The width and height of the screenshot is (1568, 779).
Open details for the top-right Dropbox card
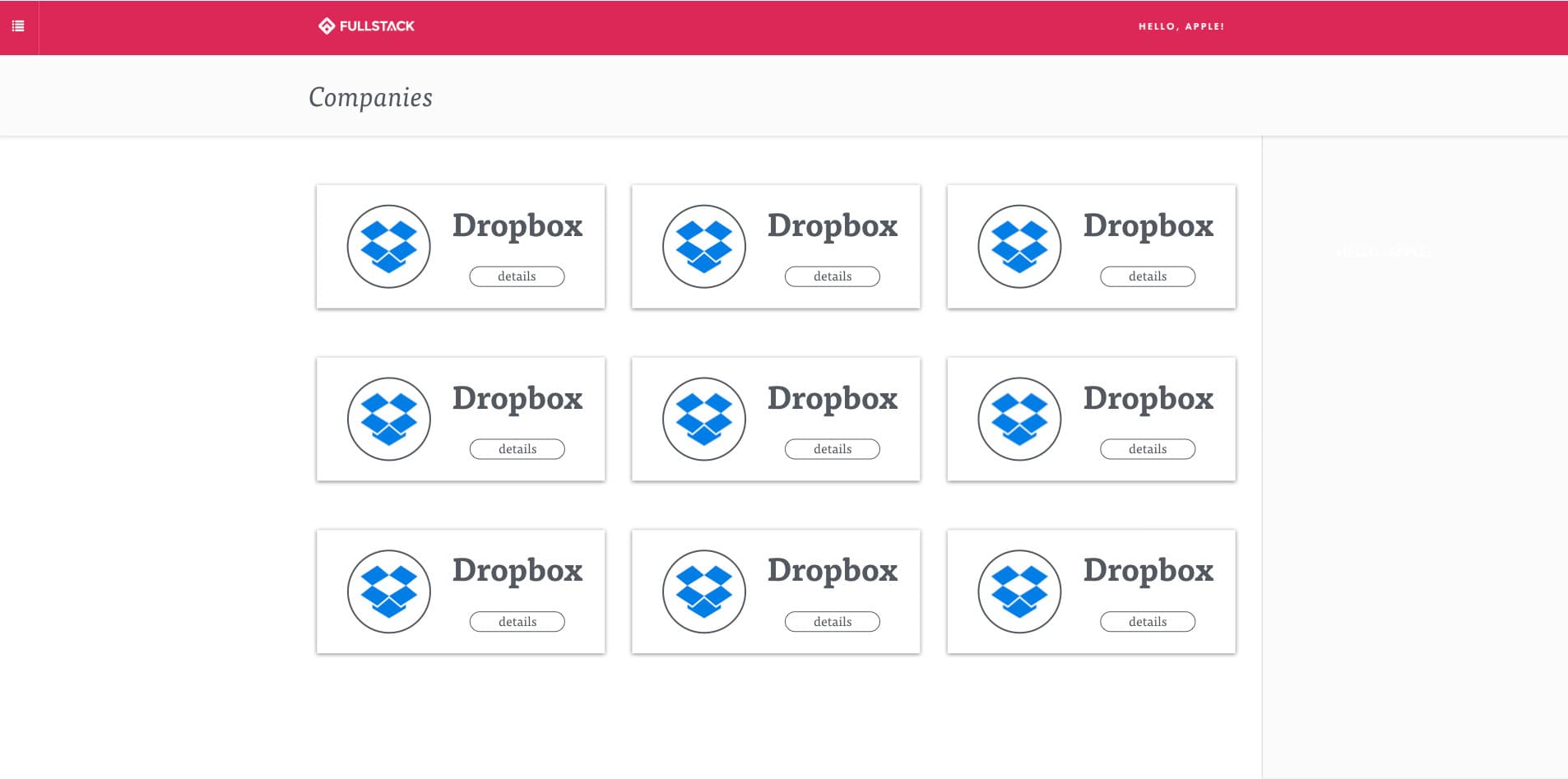1148,276
